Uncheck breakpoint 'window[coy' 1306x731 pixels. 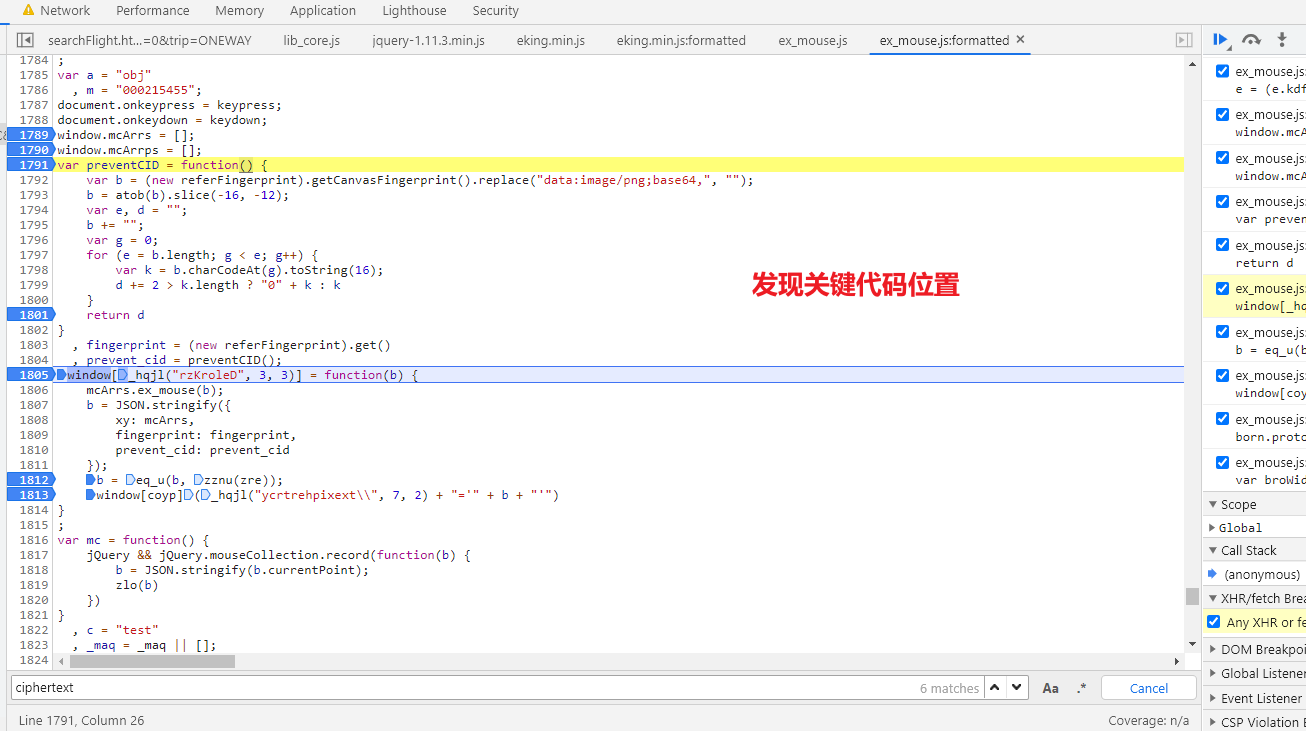point(1222,375)
